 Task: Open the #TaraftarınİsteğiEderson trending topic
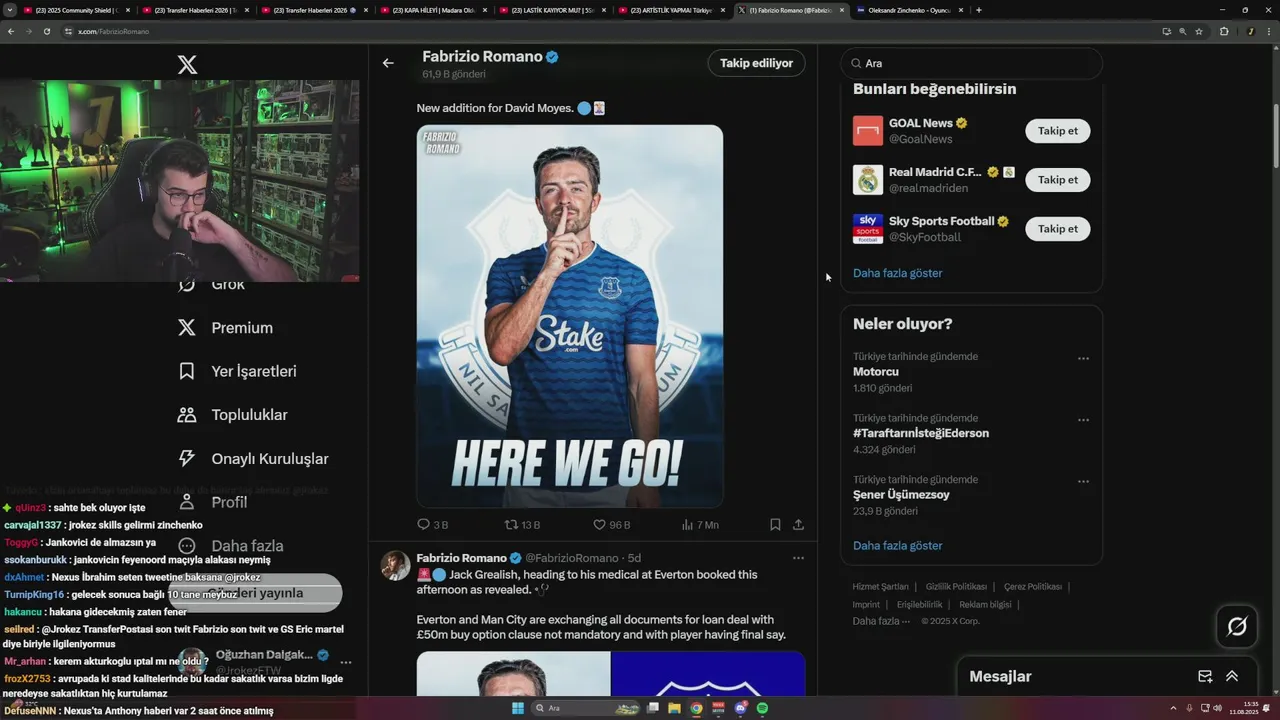921,433
